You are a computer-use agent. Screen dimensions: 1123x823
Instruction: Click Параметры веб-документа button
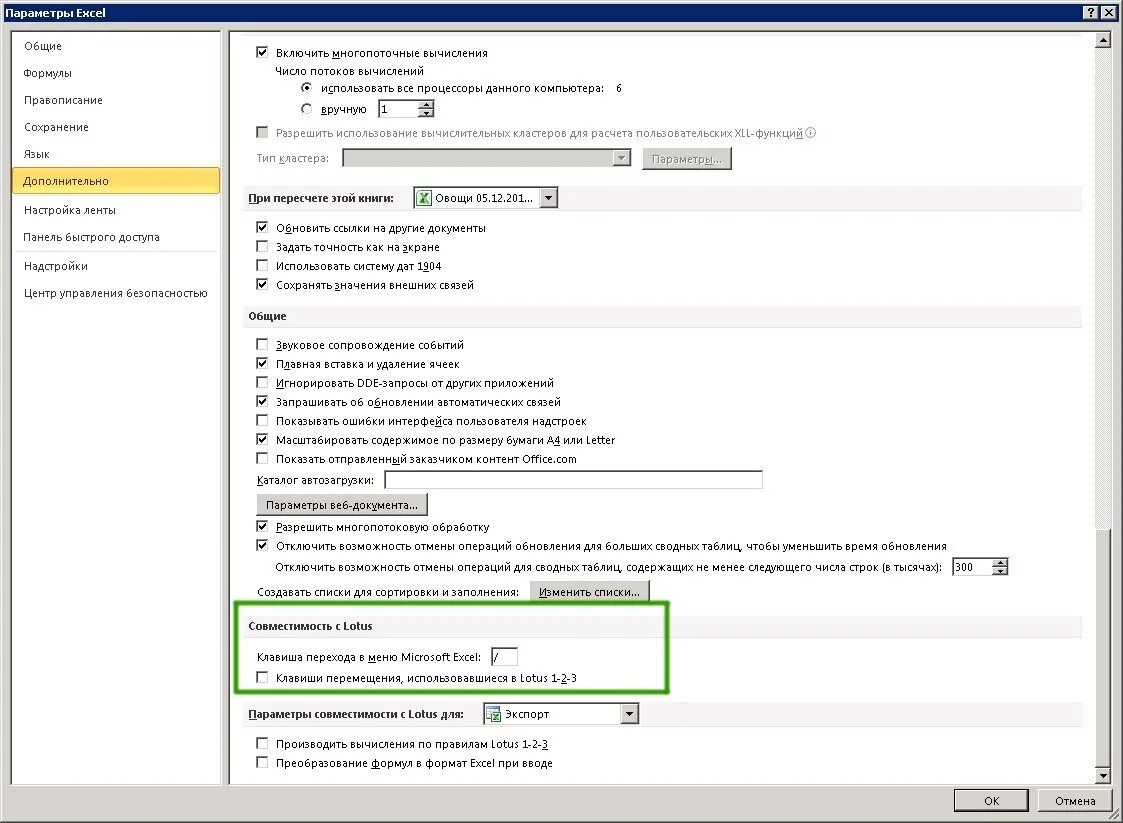342,505
